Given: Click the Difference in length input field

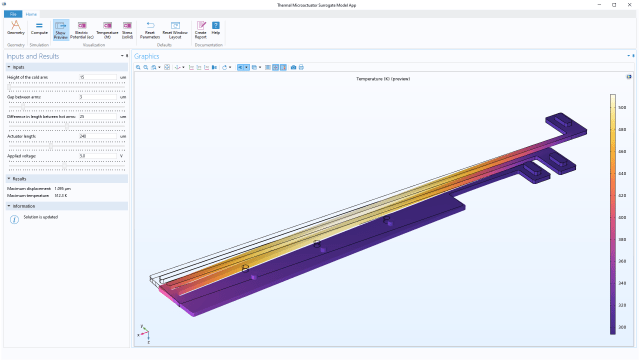Looking at the screenshot, I should [98, 116].
